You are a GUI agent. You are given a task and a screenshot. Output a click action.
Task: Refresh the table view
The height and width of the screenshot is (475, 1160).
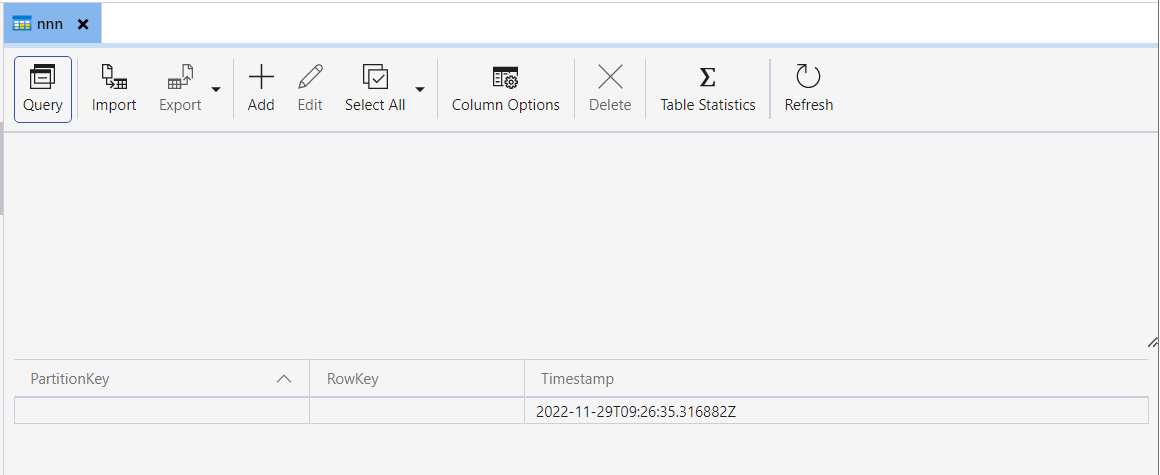click(x=809, y=89)
